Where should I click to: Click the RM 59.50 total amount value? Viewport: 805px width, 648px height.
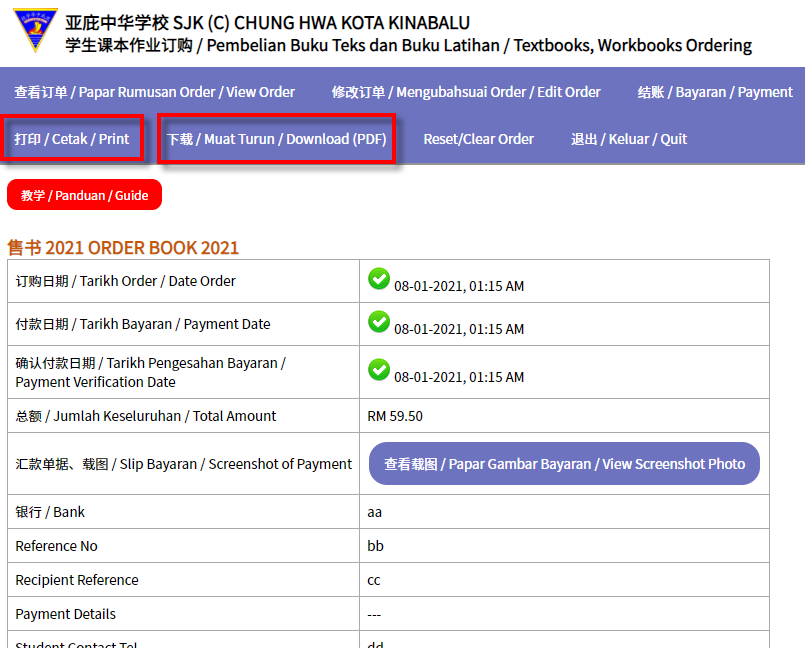coord(395,416)
